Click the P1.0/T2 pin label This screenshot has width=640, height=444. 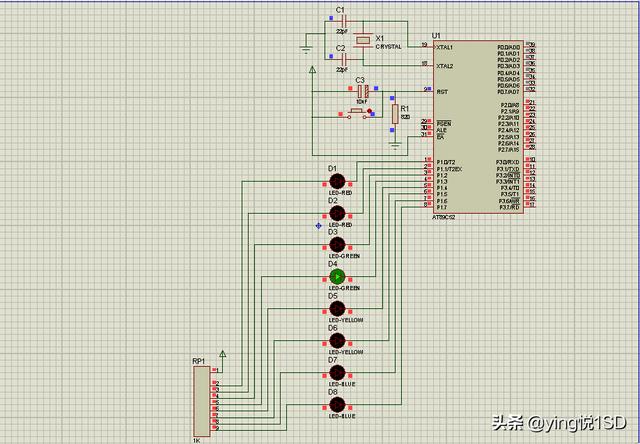446,162
